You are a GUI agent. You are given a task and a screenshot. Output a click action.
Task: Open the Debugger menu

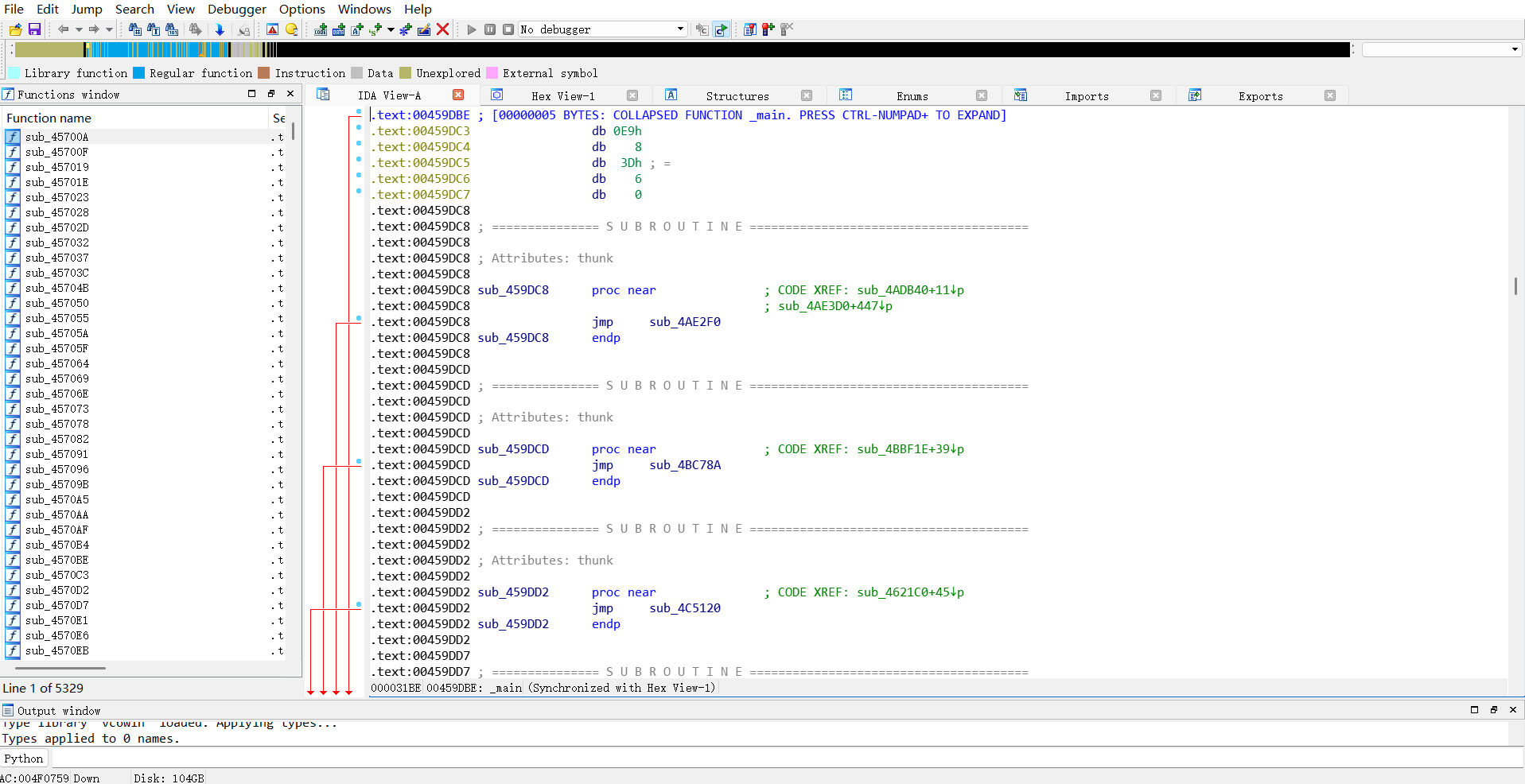(x=237, y=9)
